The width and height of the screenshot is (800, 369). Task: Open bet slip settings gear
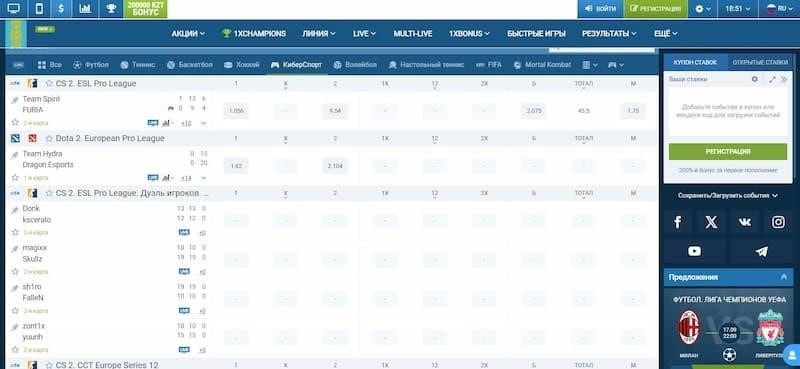pos(755,80)
